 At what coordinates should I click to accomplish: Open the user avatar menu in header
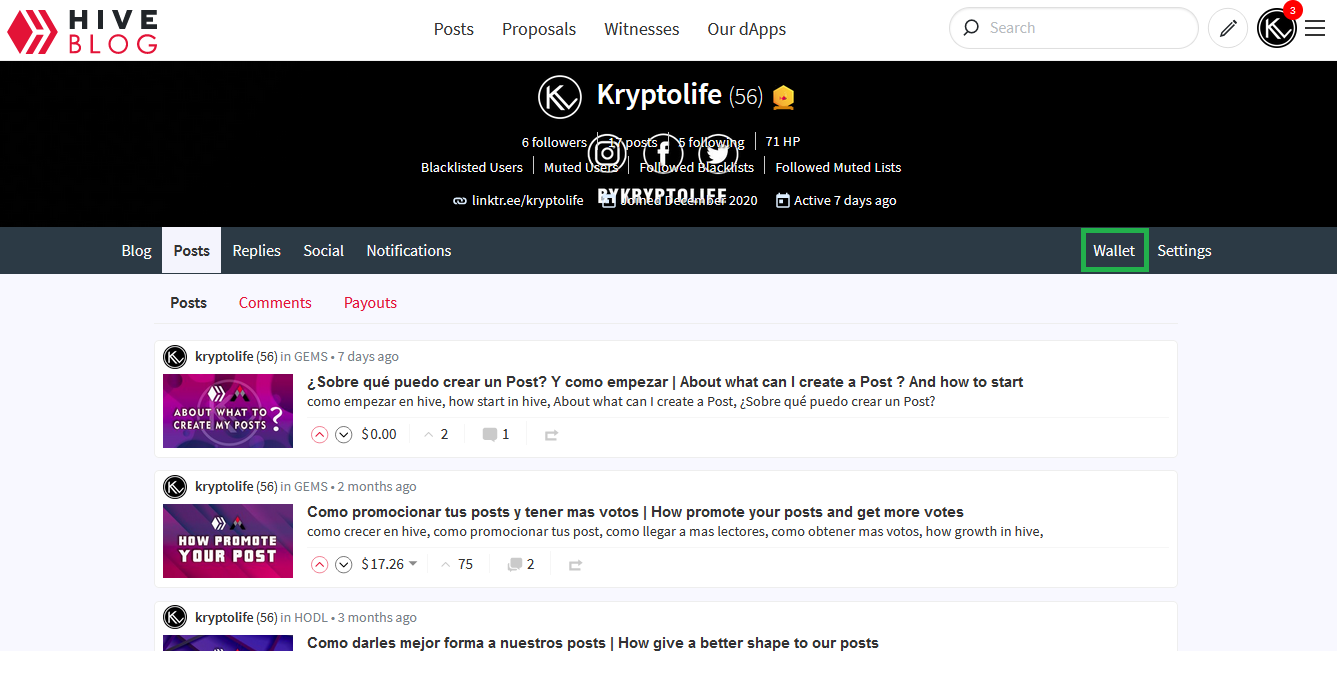tap(1277, 28)
